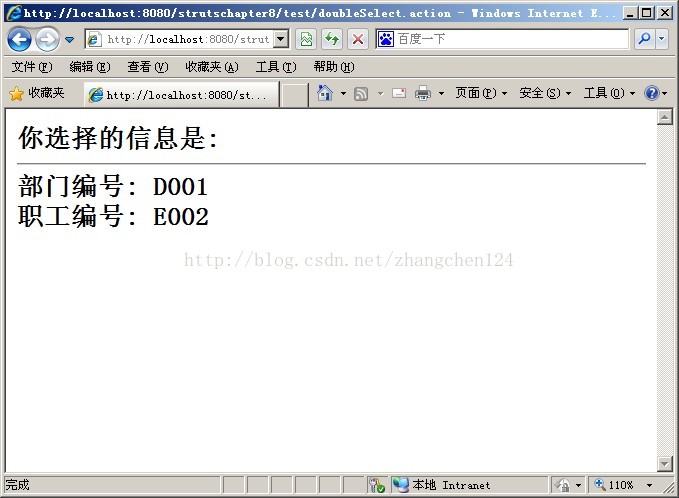
Task: Maximize the Internet Explorer window
Action: tap(647, 13)
